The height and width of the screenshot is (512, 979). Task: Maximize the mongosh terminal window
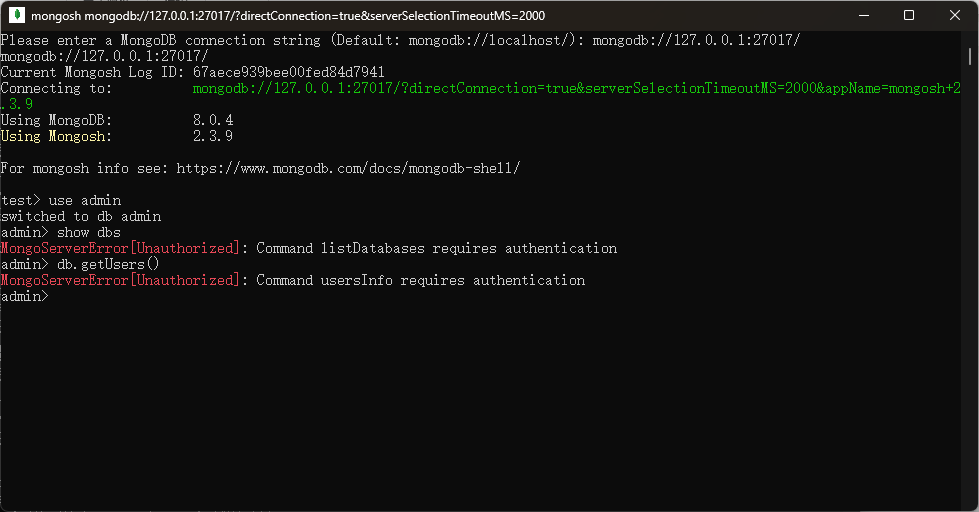click(909, 16)
